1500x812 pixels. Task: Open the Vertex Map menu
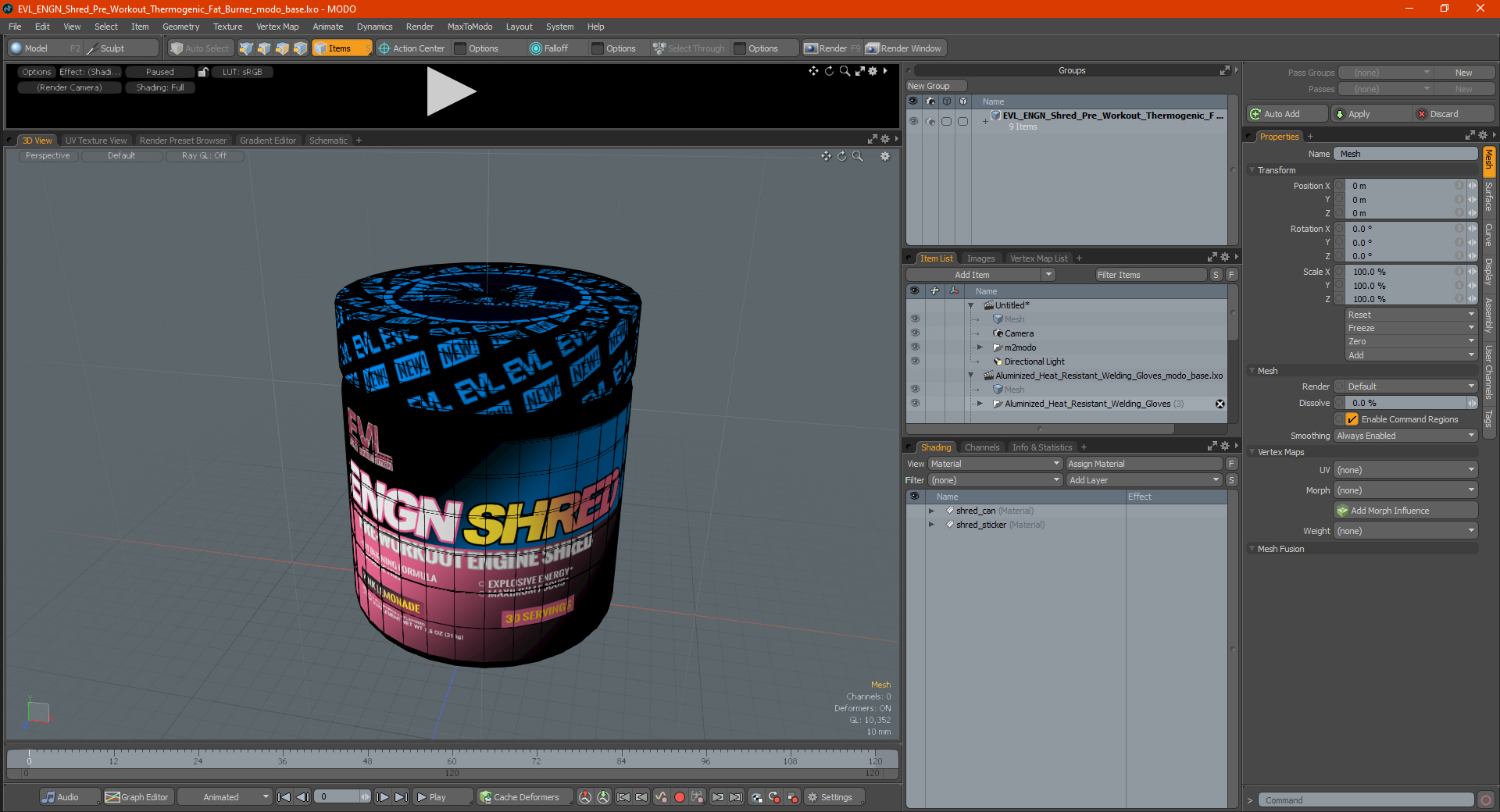277,27
